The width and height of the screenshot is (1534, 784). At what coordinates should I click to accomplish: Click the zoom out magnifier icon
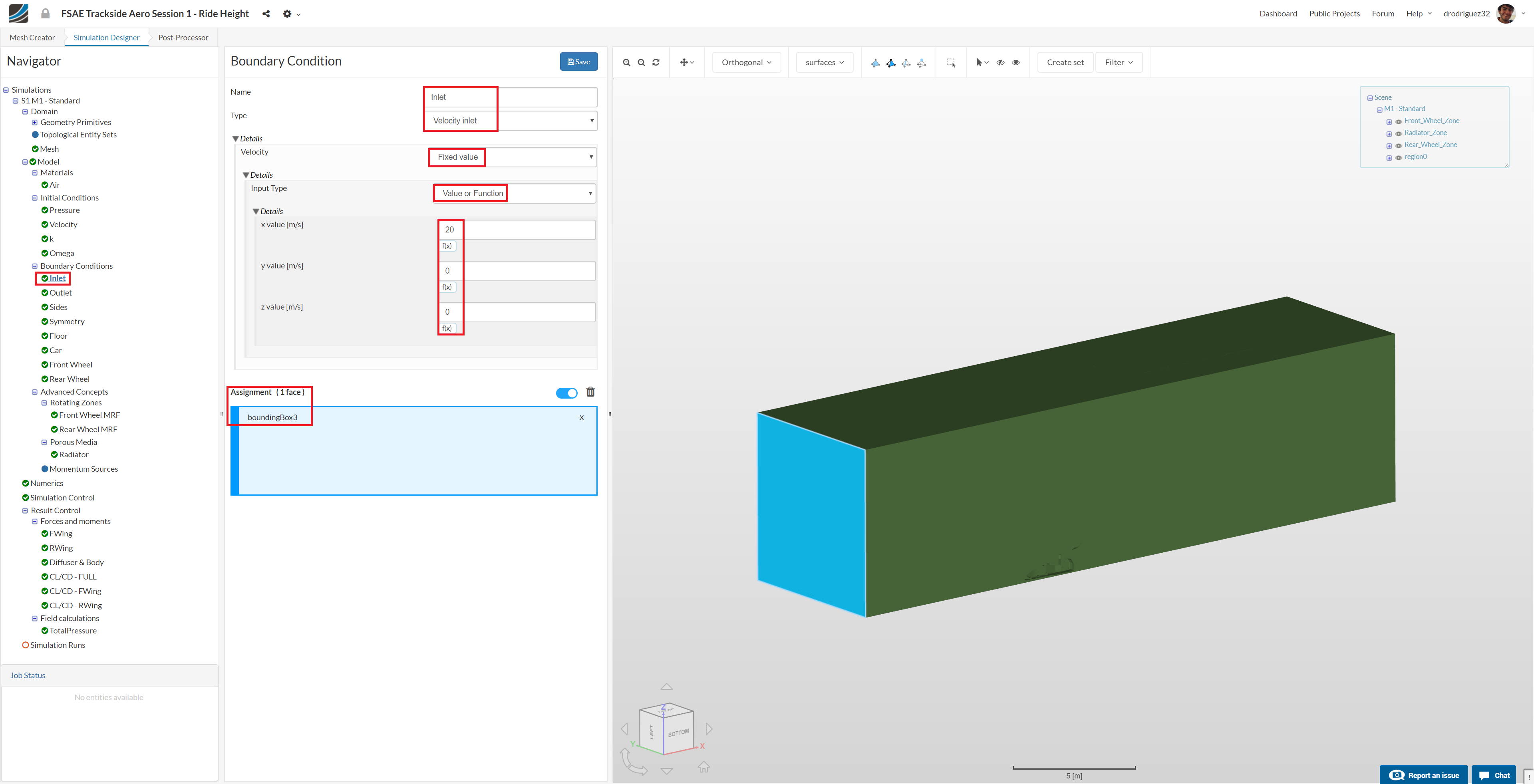(x=641, y=63)
